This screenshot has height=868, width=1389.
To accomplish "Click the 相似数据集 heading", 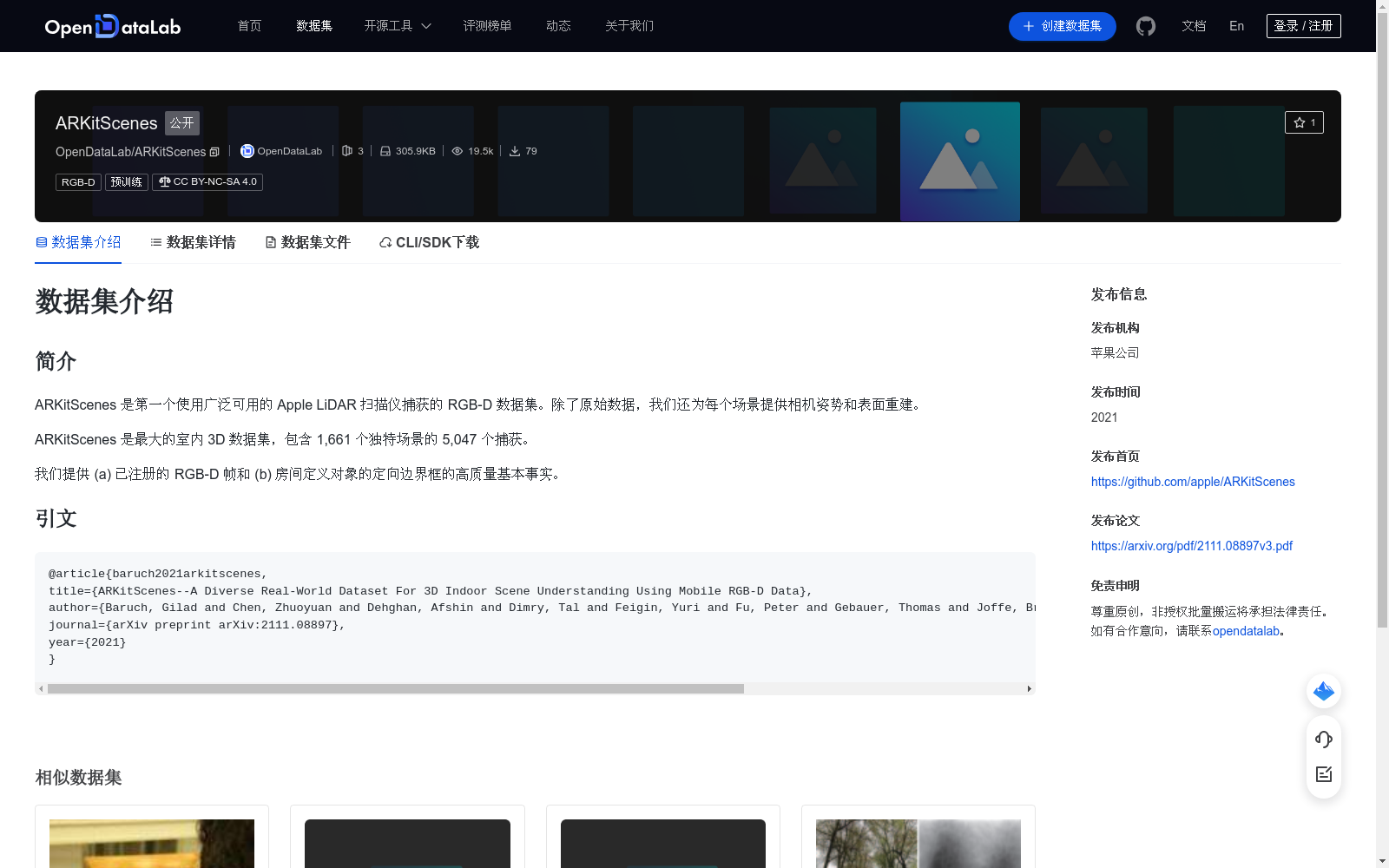I will pos(78,778).
